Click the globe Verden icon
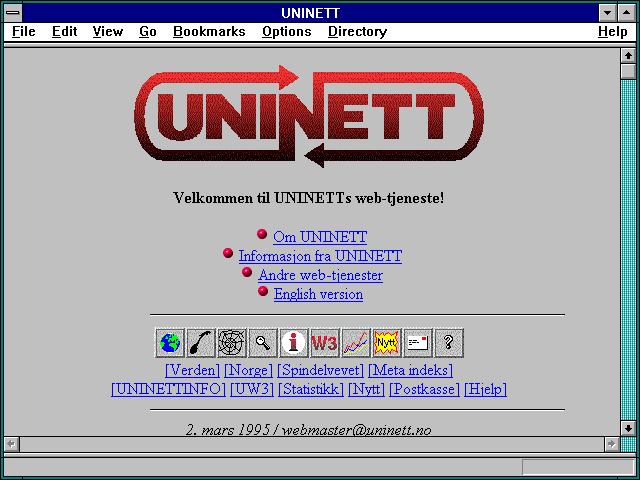Image resolution: width=640 pixels, height=480 pixels. (170, 342)
